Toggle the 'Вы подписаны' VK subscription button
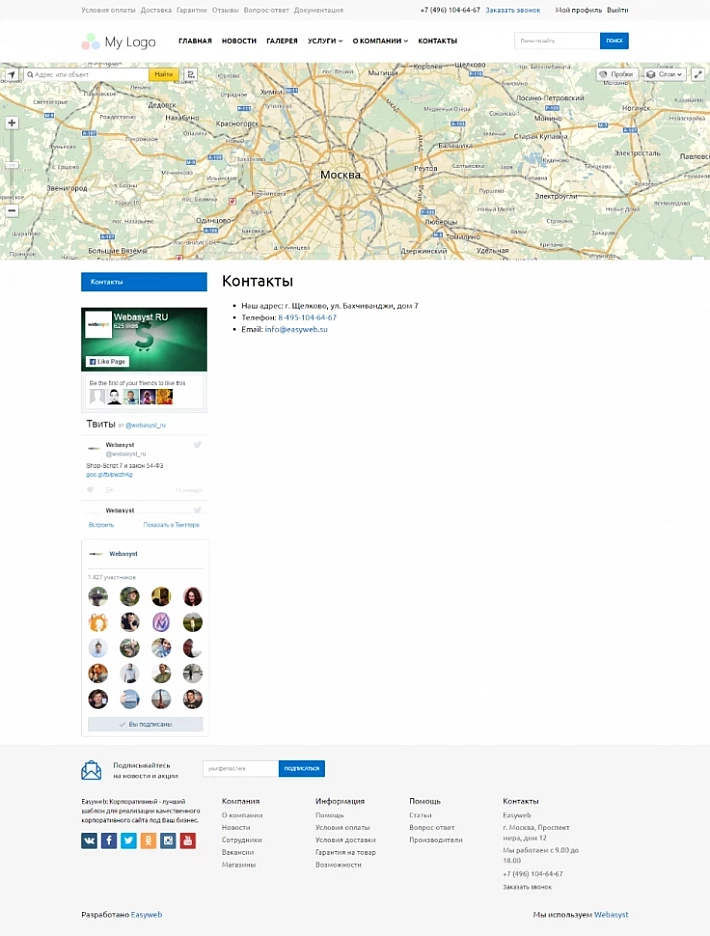 (146, 724)
